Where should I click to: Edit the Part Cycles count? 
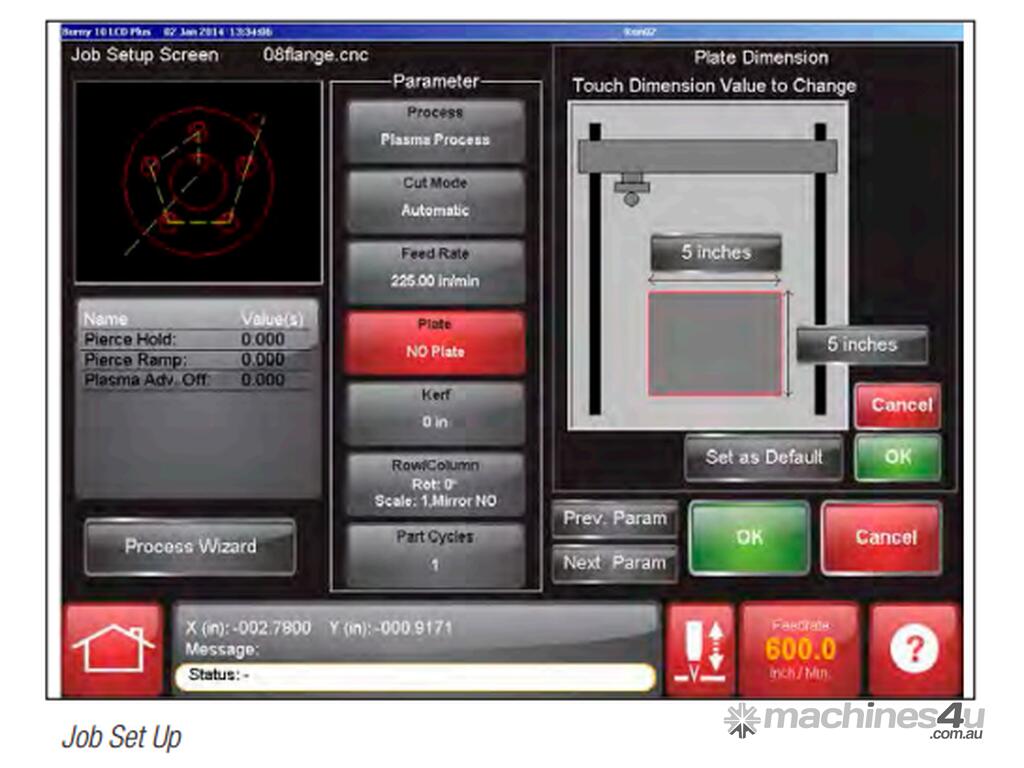(435, 552)
